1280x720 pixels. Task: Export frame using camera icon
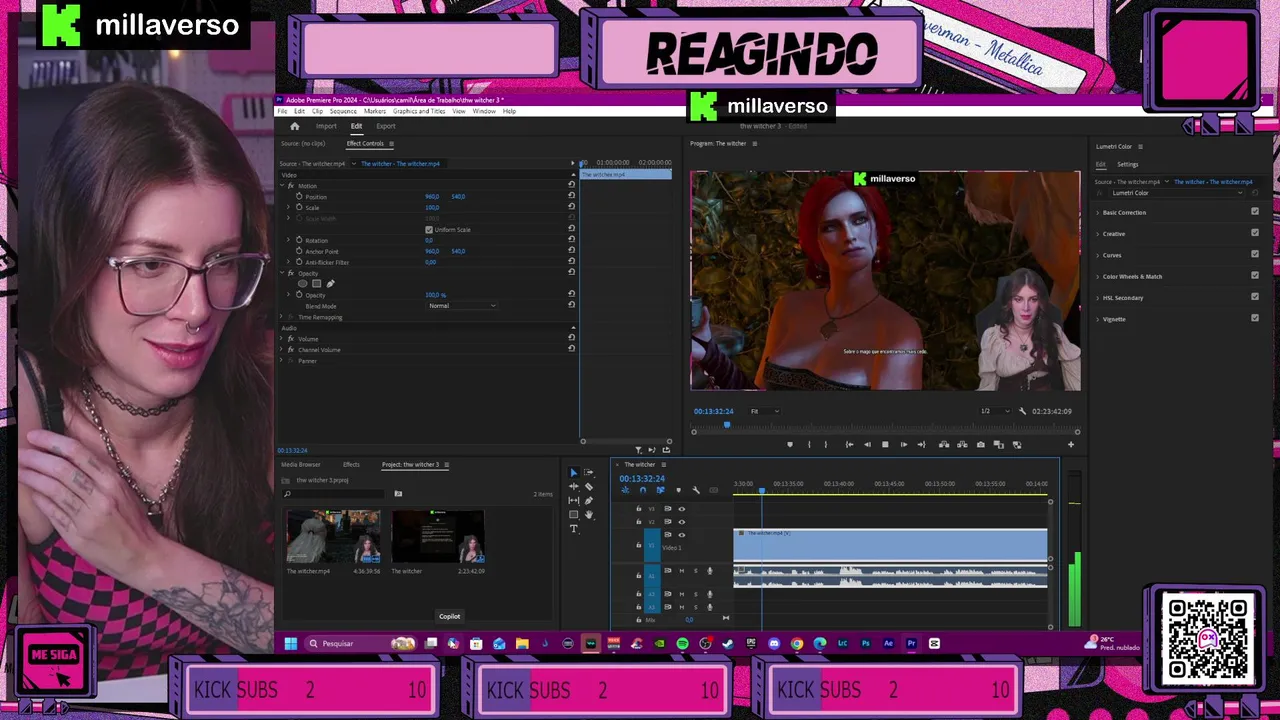tap(981, 444)
